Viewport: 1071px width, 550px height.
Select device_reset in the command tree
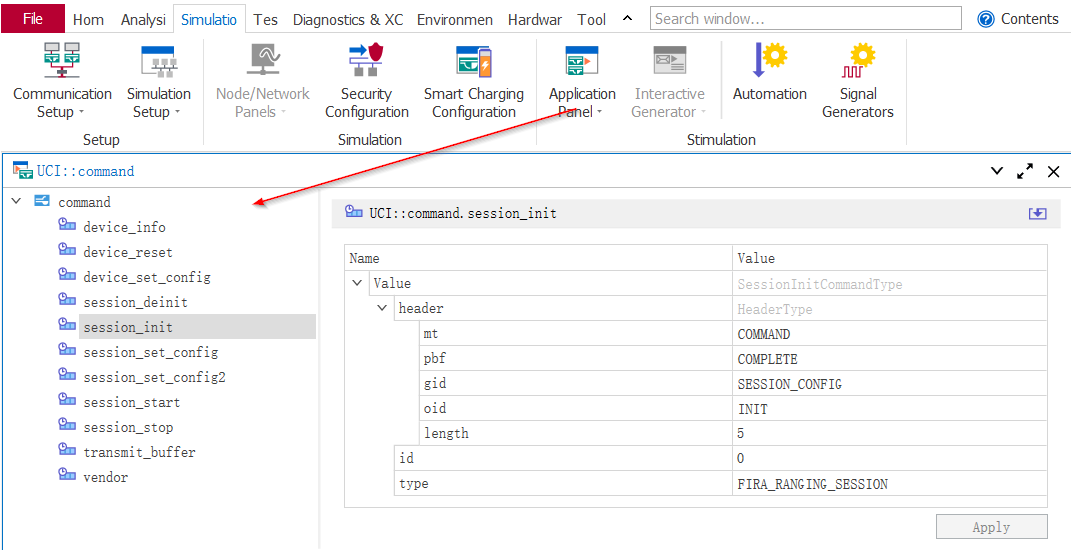[128, 252]
